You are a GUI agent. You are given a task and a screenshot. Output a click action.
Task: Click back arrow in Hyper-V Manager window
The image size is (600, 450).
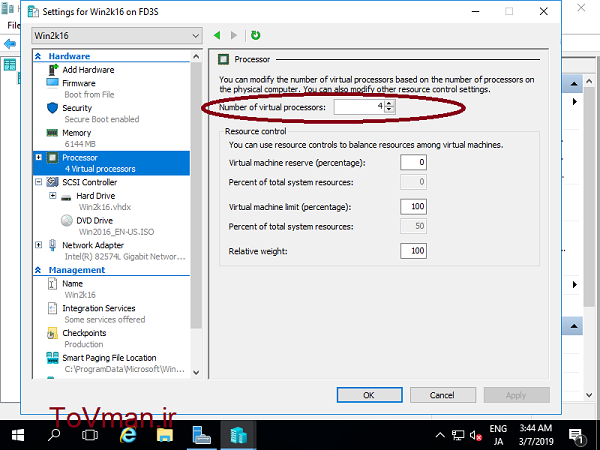(x=10, y=44)
